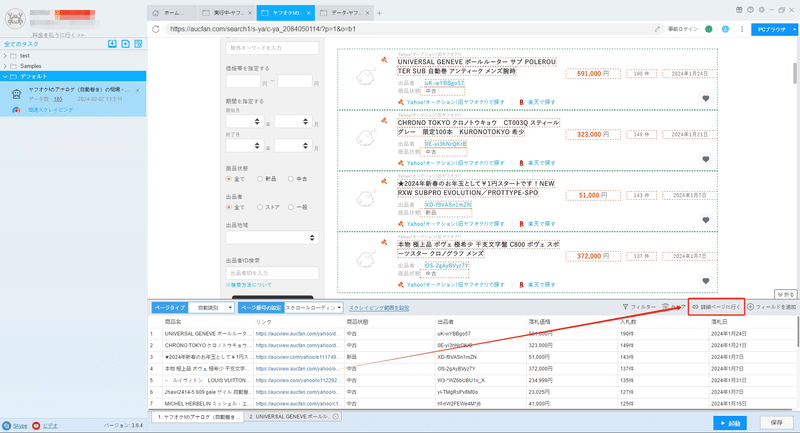Collapse the data panel with 折る button
This screenshot has width=800, height=433.
pos(785,294)
